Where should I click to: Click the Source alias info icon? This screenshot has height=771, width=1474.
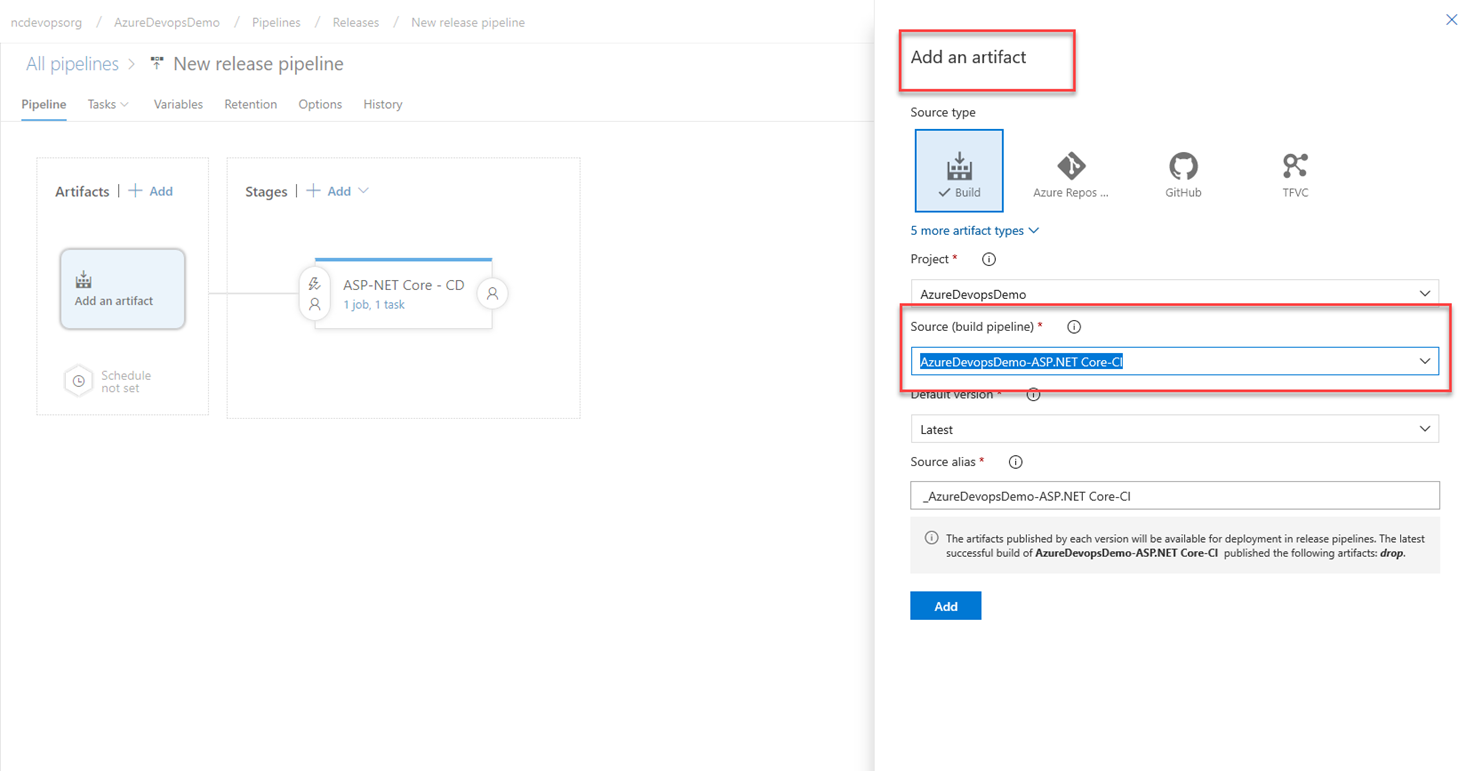click(x=1015, y=462)
